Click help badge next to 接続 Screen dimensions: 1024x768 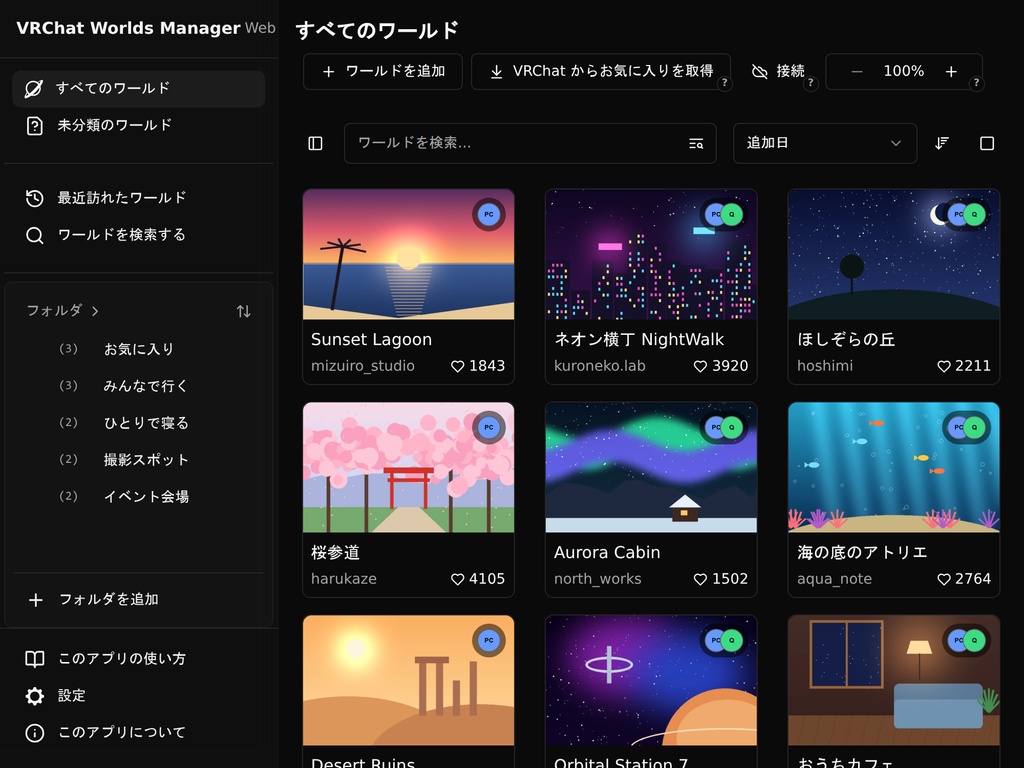(x=810, y=83)
